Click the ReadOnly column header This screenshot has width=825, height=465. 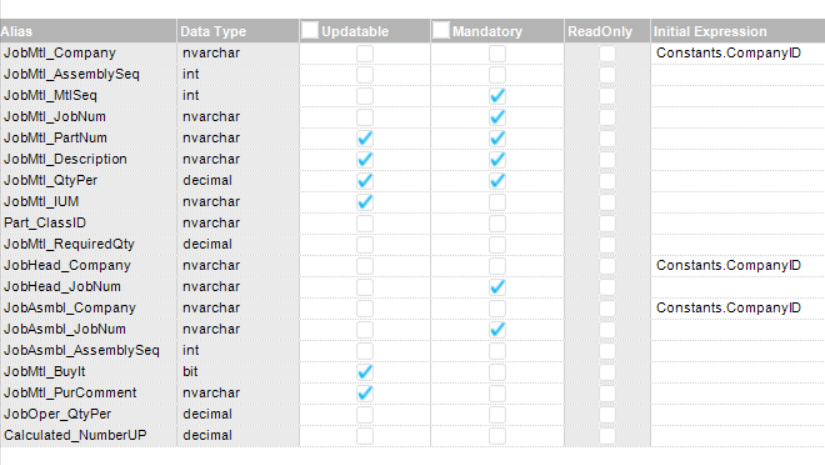coord(606,31)
